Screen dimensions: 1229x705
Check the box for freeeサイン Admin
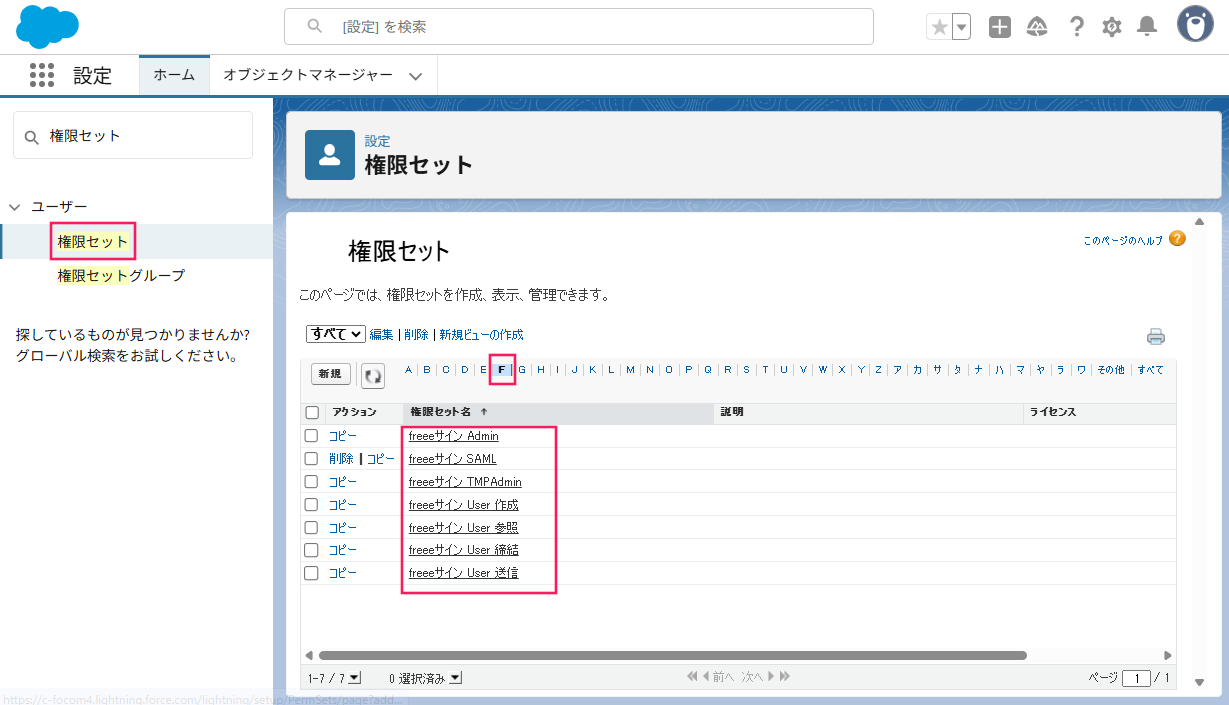311,436
